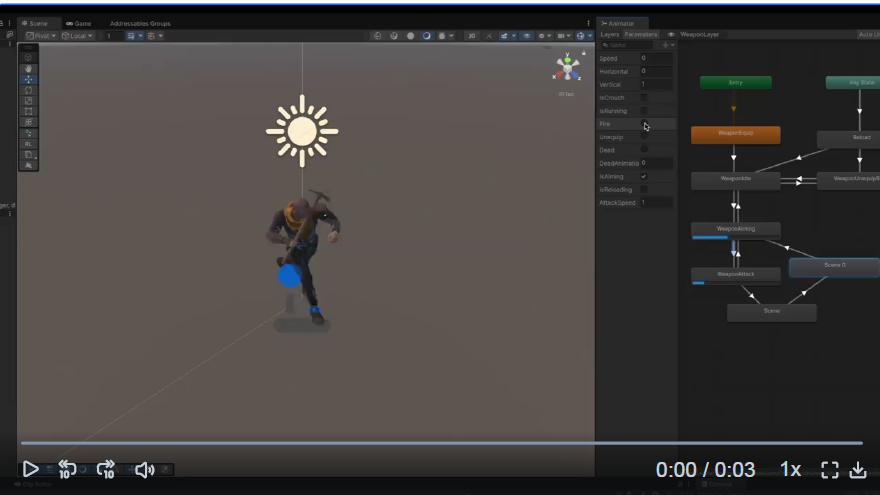The width and height of the screenshot is (880, 495).
Task: Open the add parameter plus dropdown
Action: coord(667,45)
